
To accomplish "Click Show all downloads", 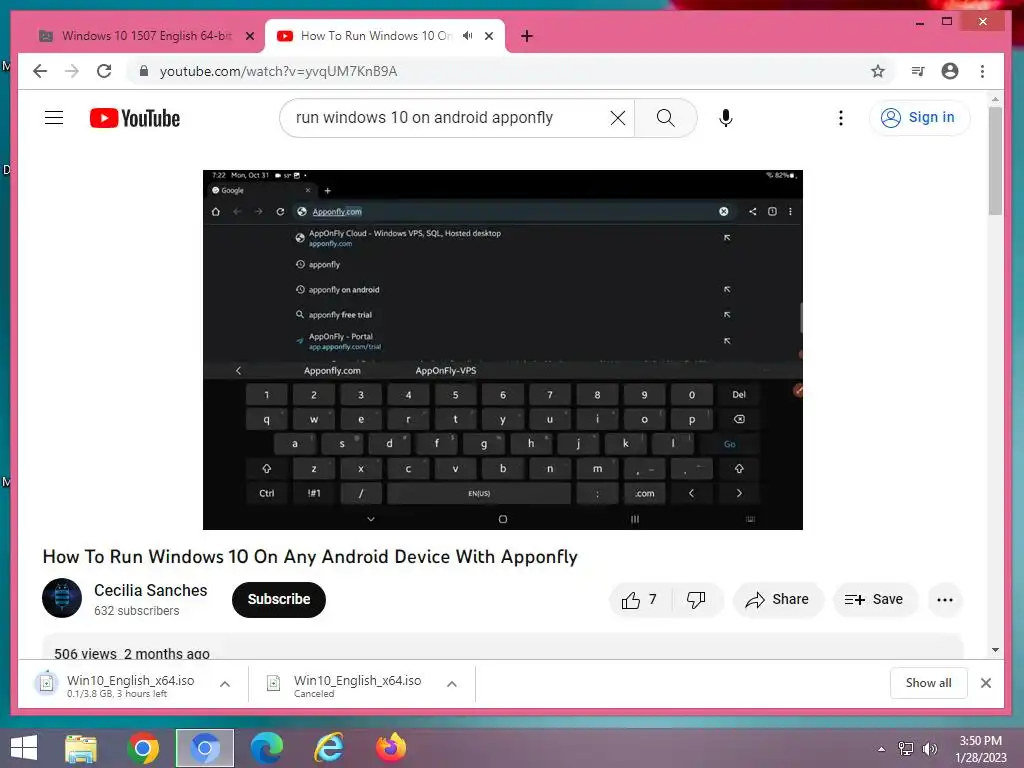I will coord(928,683).
